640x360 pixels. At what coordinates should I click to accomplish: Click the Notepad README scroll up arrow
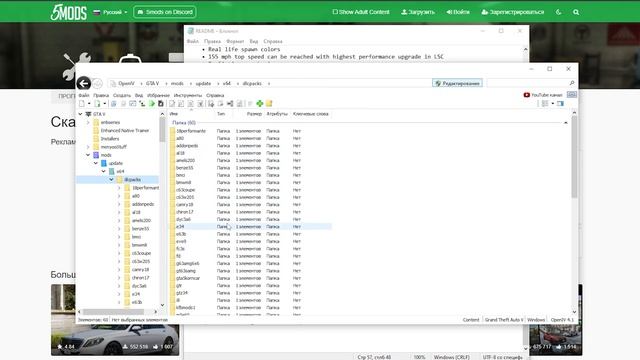click(526, 49)
